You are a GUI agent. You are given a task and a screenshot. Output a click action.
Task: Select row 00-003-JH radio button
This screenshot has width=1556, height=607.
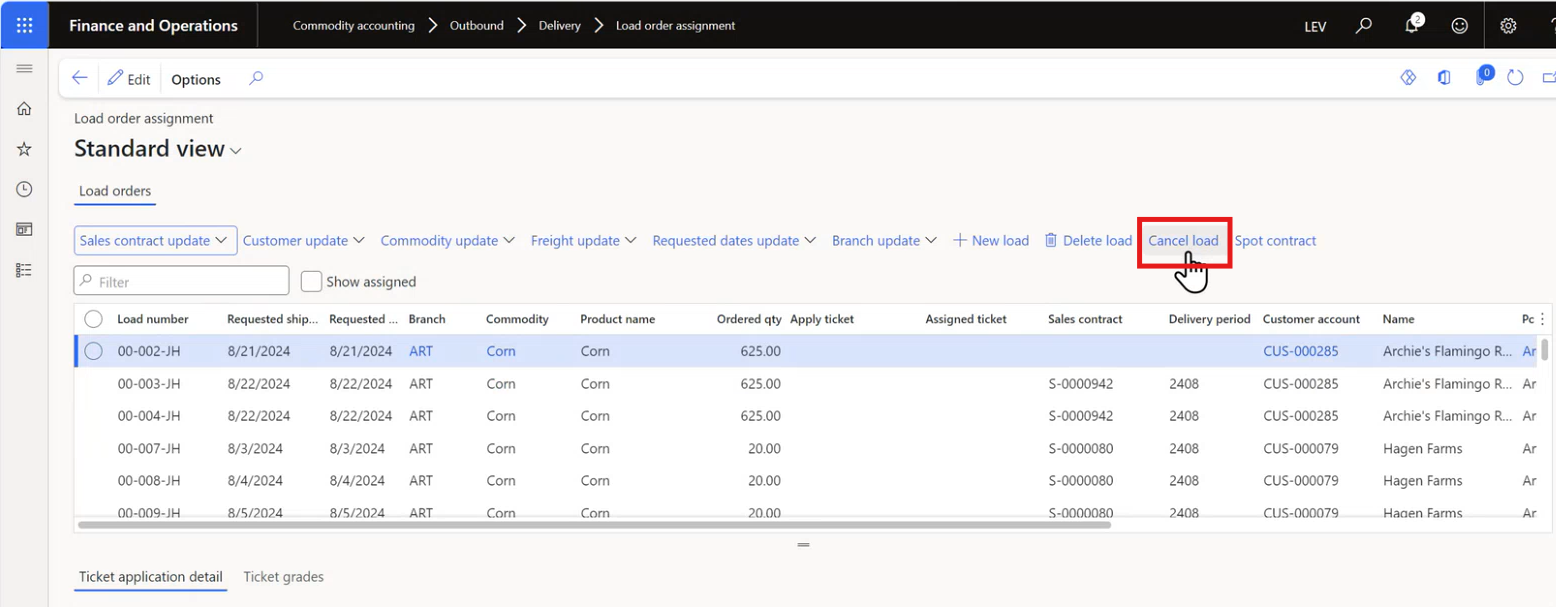click(x=93, y=383)
